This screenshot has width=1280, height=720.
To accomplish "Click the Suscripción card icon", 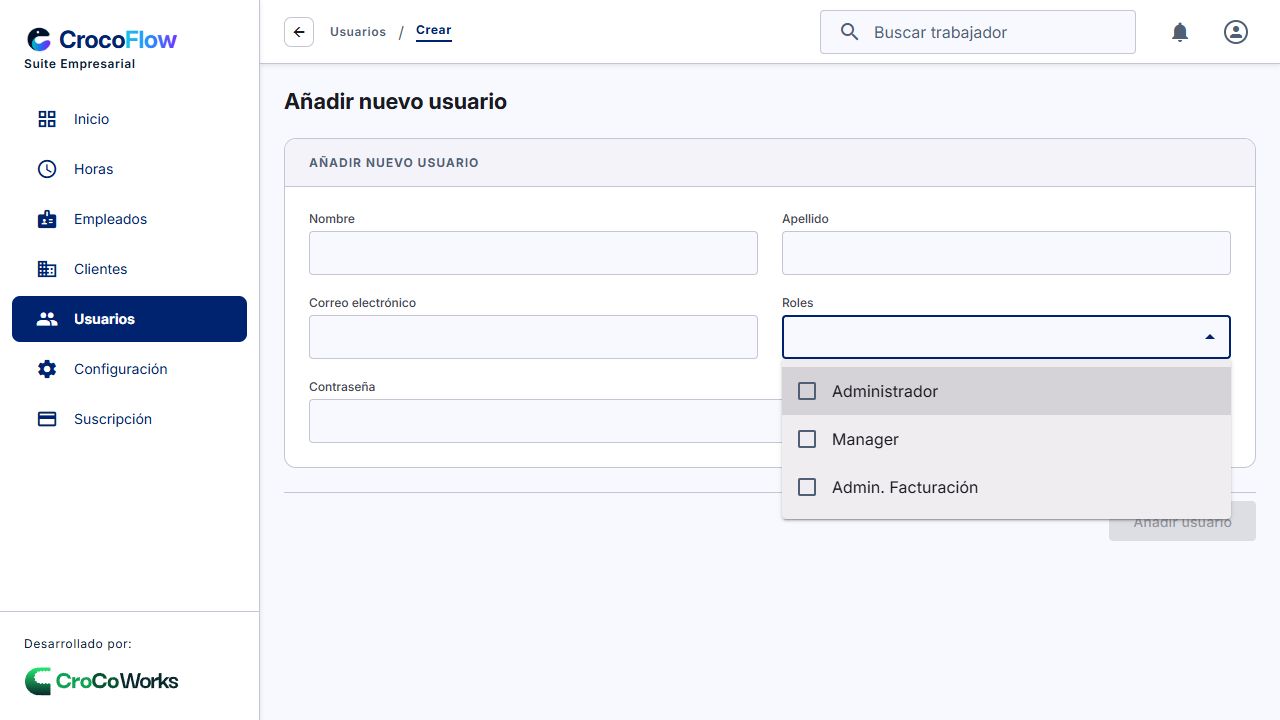I will pyautogui.click(x=47, y=419).
